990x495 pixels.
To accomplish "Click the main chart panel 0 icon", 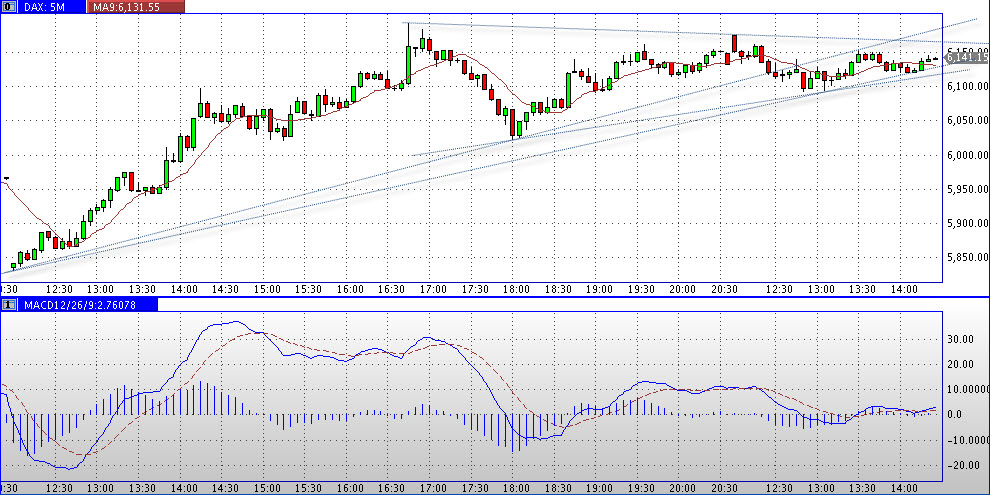I will tap(7, 7).
